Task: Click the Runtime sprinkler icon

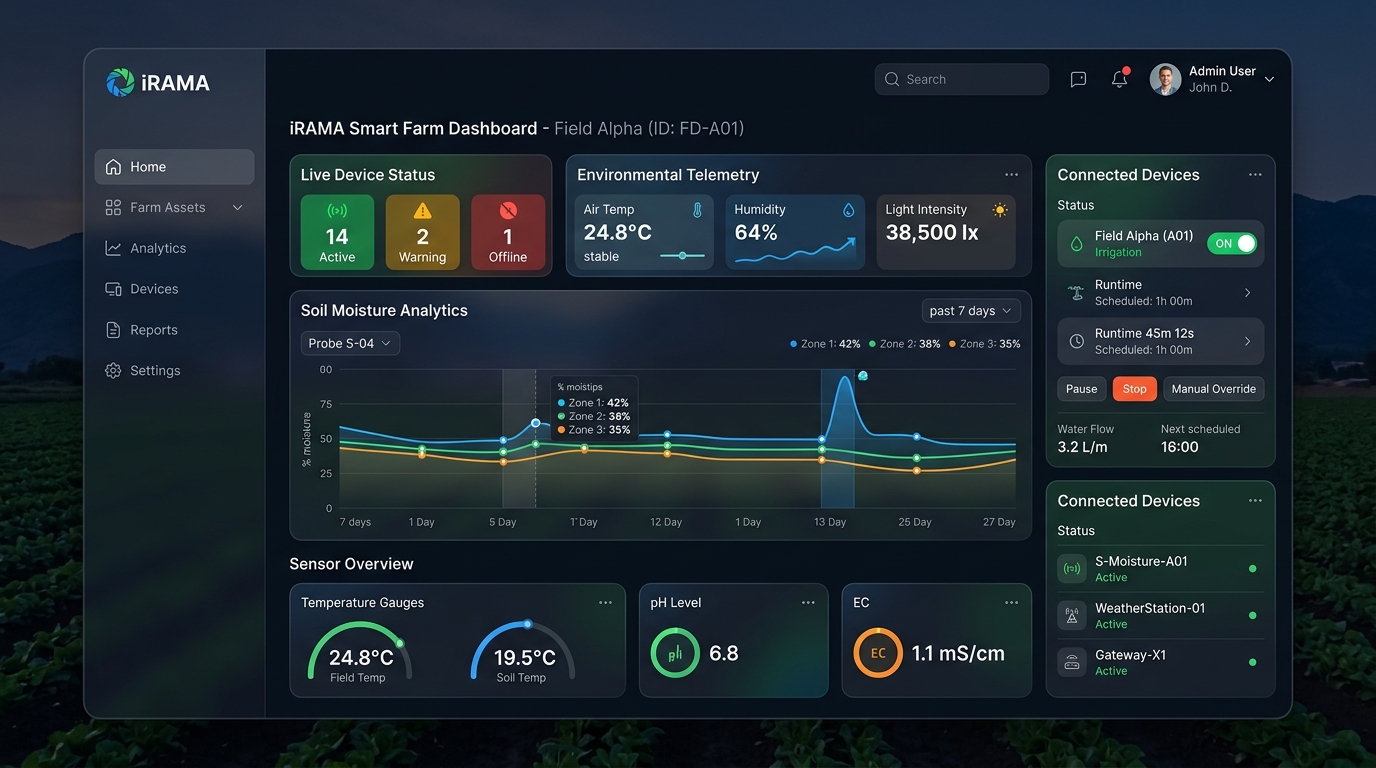Action: pos(1076,293)
